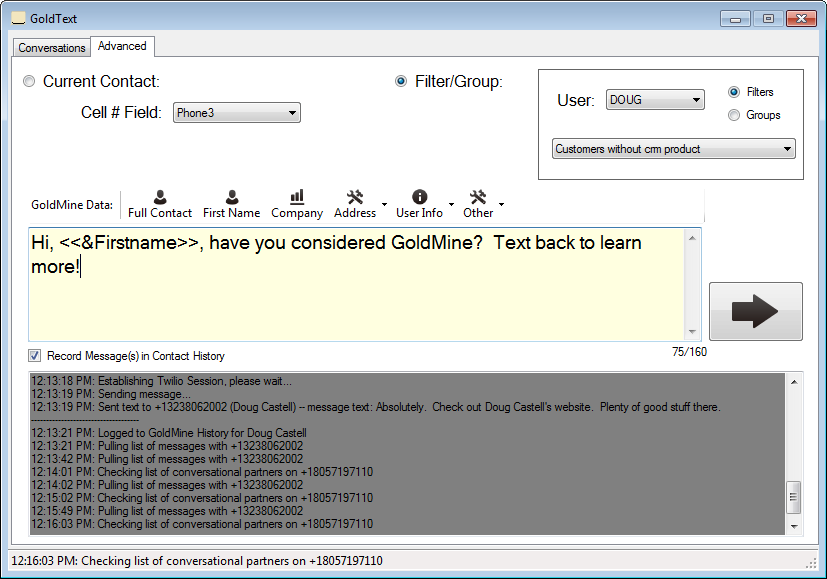Image resolution: width=827 pixels, height=579 pixels.
Task: Click the message box scroll down arrow
Action: click(693, 332)
